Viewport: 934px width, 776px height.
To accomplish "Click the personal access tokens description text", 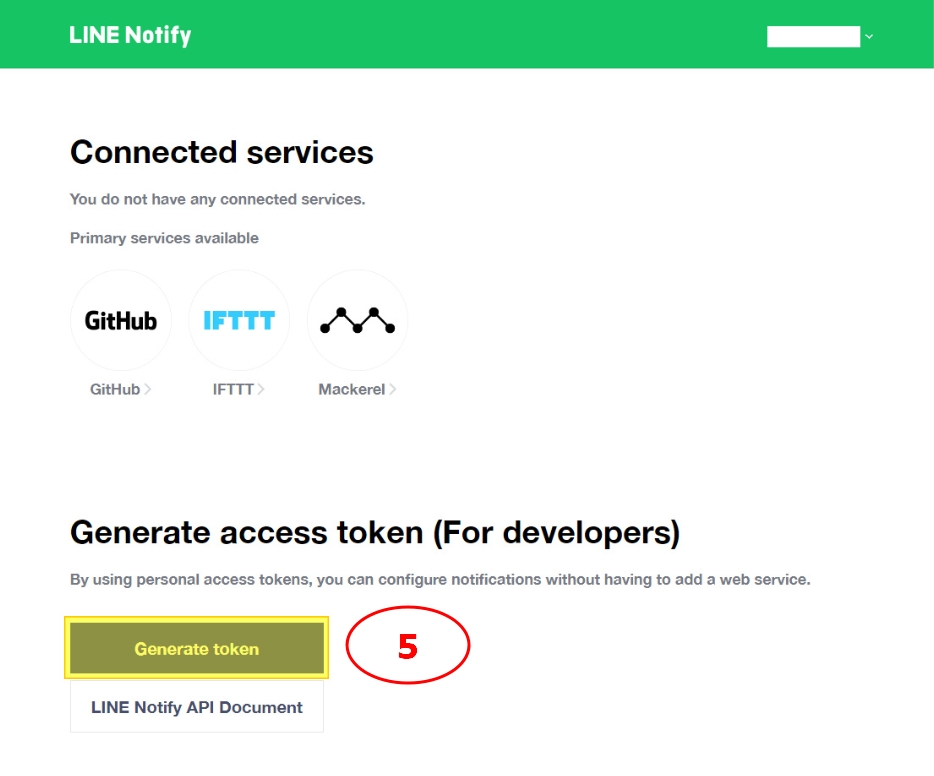I will click(440, 579).
